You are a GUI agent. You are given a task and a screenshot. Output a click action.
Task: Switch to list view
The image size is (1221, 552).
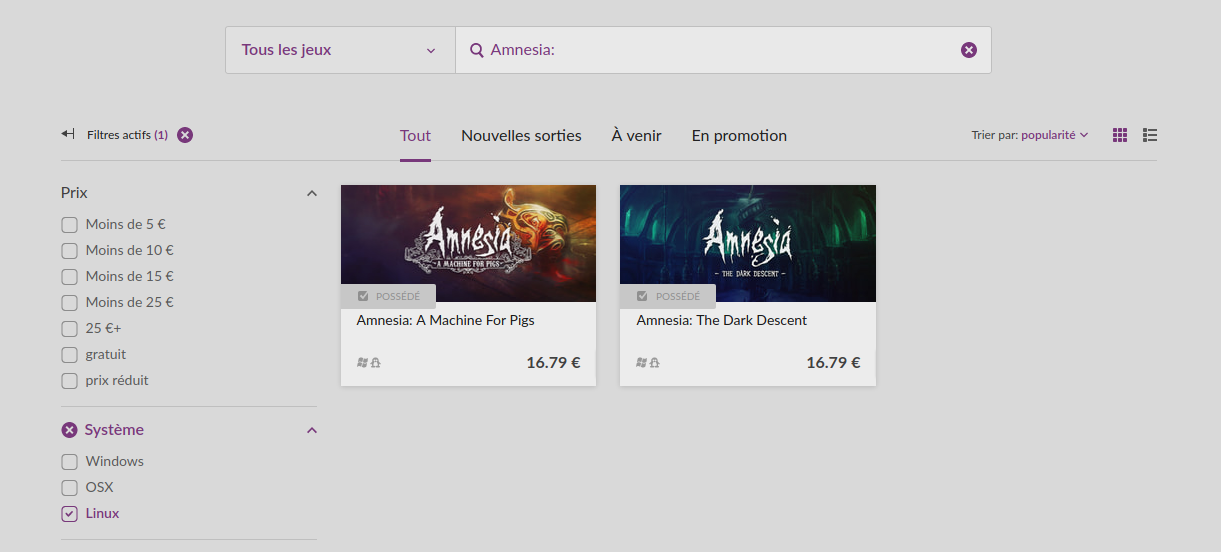(1150, 135)
